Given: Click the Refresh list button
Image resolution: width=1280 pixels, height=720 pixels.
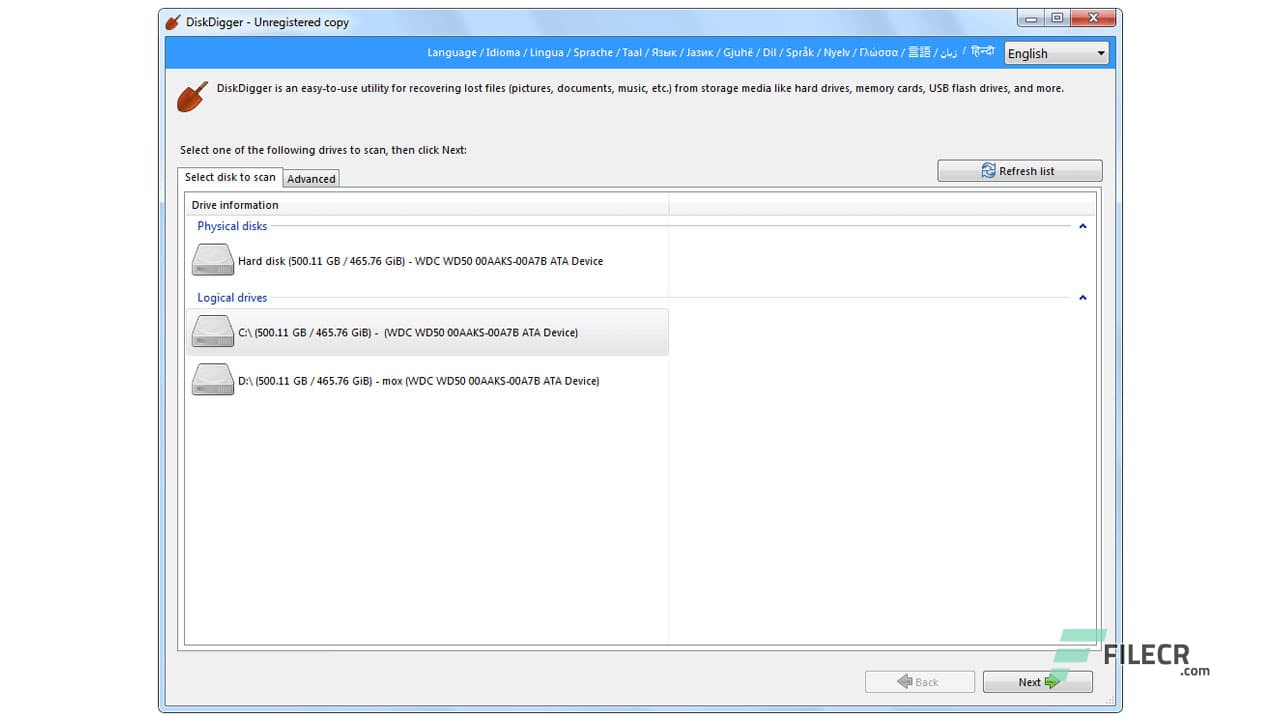Looking at the screenshot, I should click(x=1019, y=170).
